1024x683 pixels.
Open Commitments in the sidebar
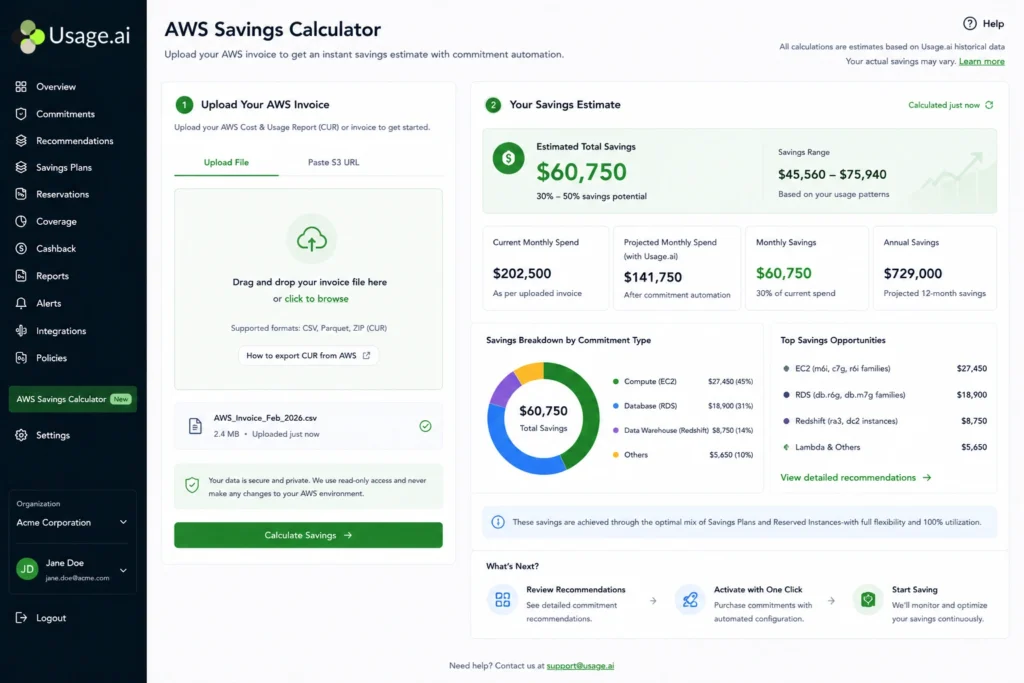click(65, 114)
